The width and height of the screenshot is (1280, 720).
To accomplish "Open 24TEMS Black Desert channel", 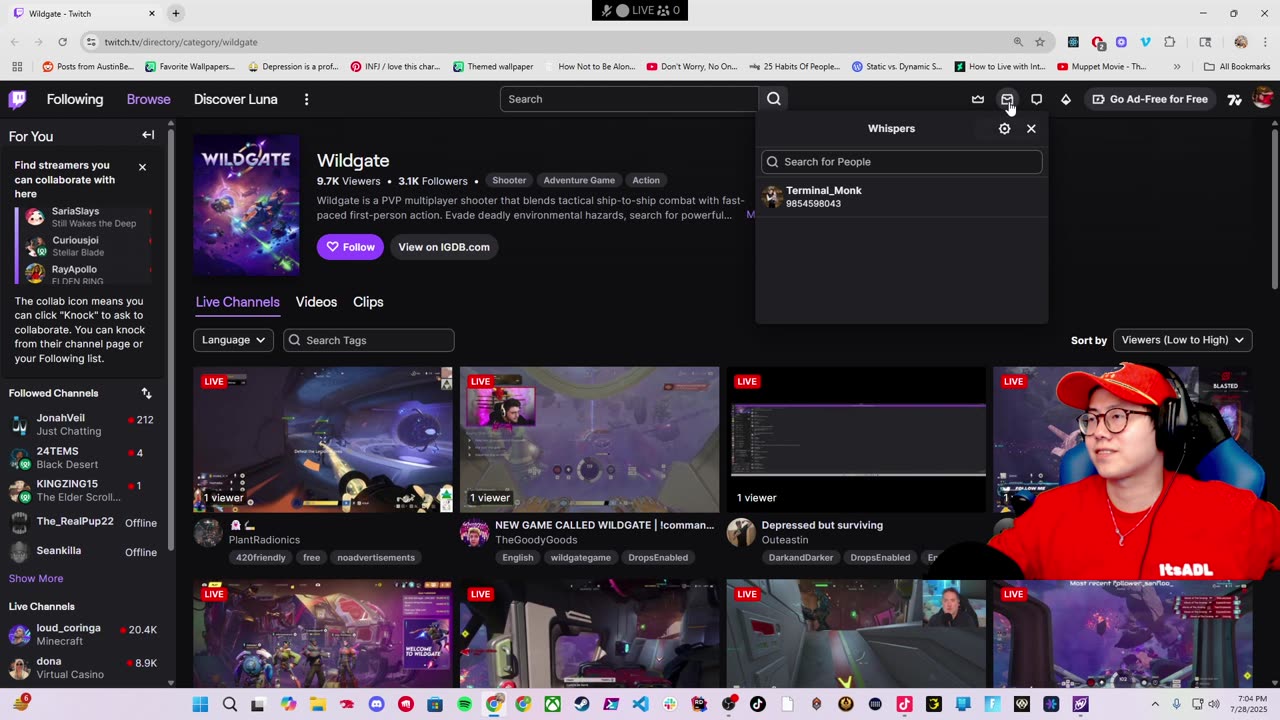I will [83, 458].
